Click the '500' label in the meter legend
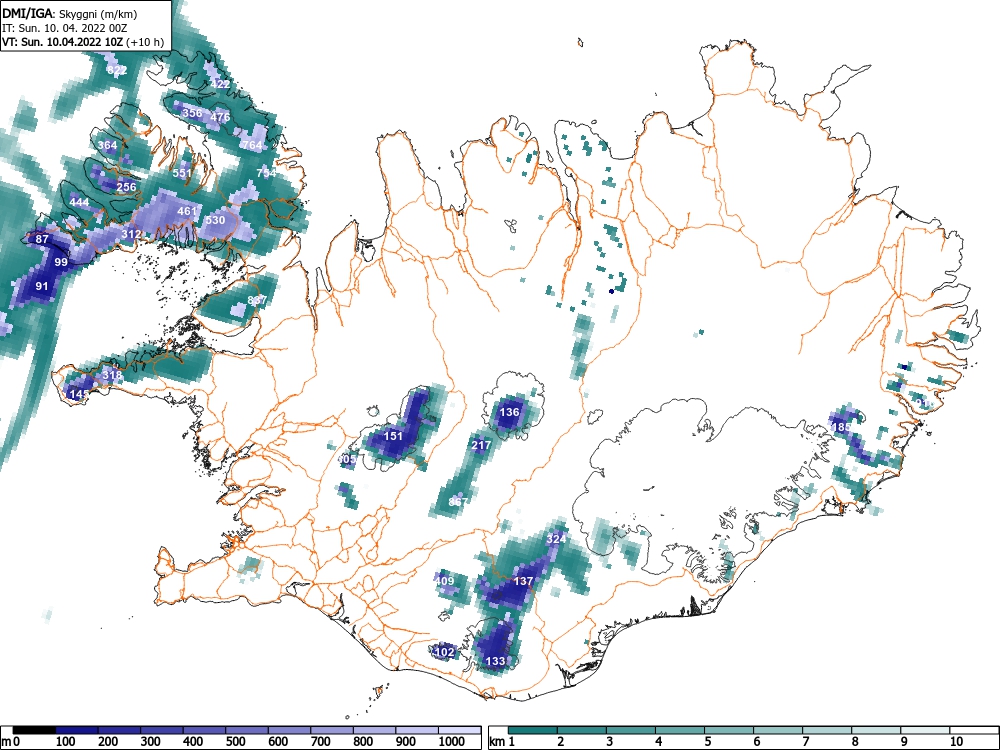 (x=236, y=742)
